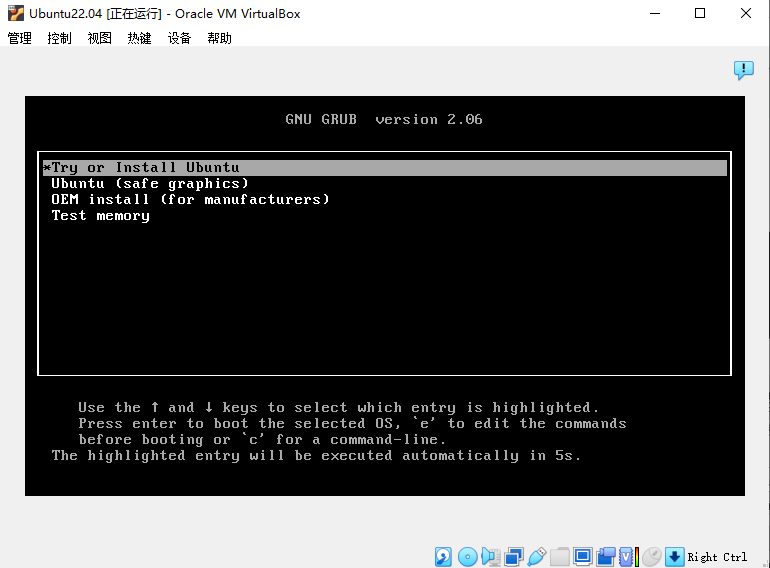Open the shared folders status icon
770x568 pixels.
tap(560, 557)
